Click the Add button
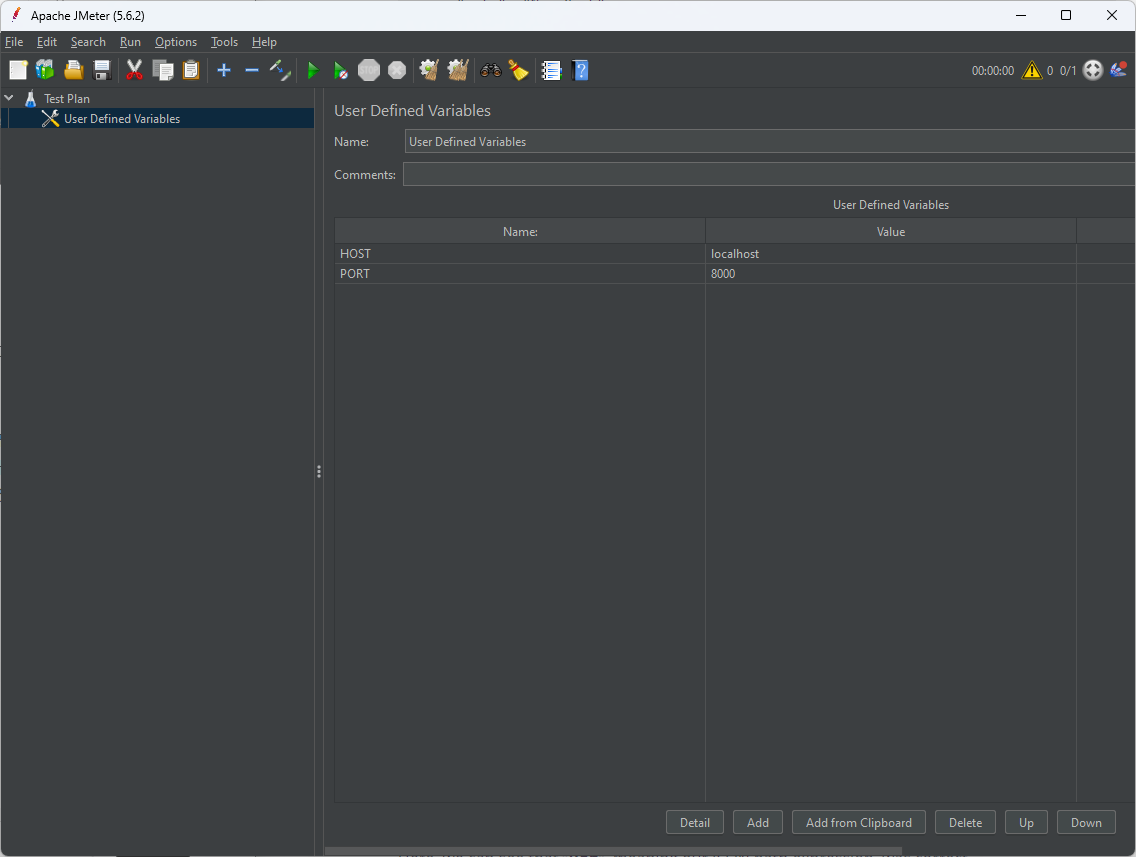 tap(758, 822)
